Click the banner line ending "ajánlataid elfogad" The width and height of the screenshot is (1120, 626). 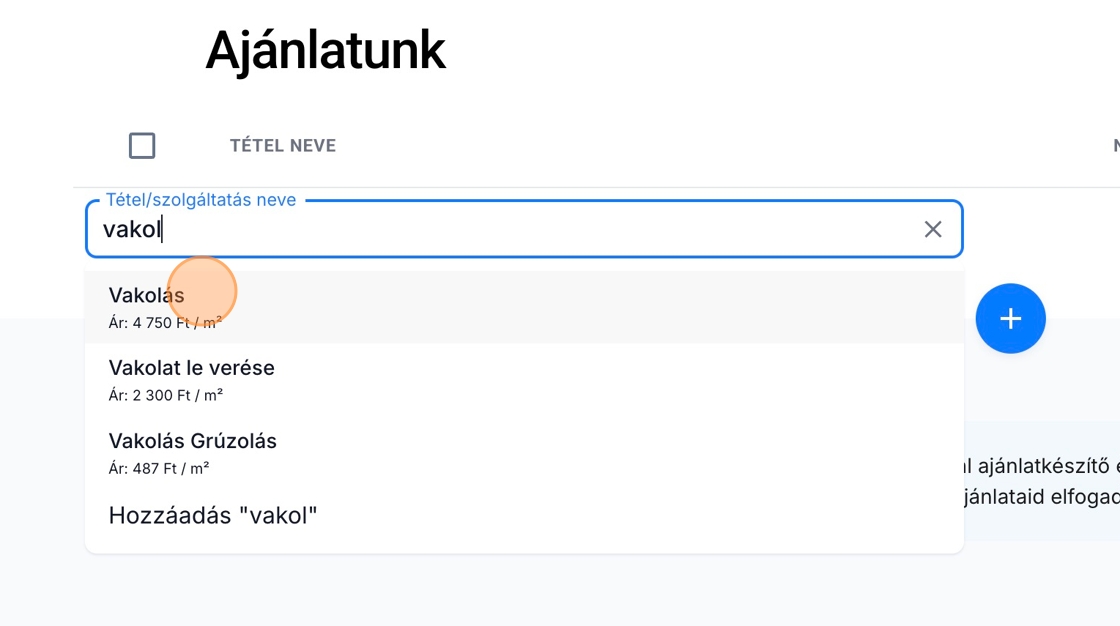click(x=1040, y=496)
